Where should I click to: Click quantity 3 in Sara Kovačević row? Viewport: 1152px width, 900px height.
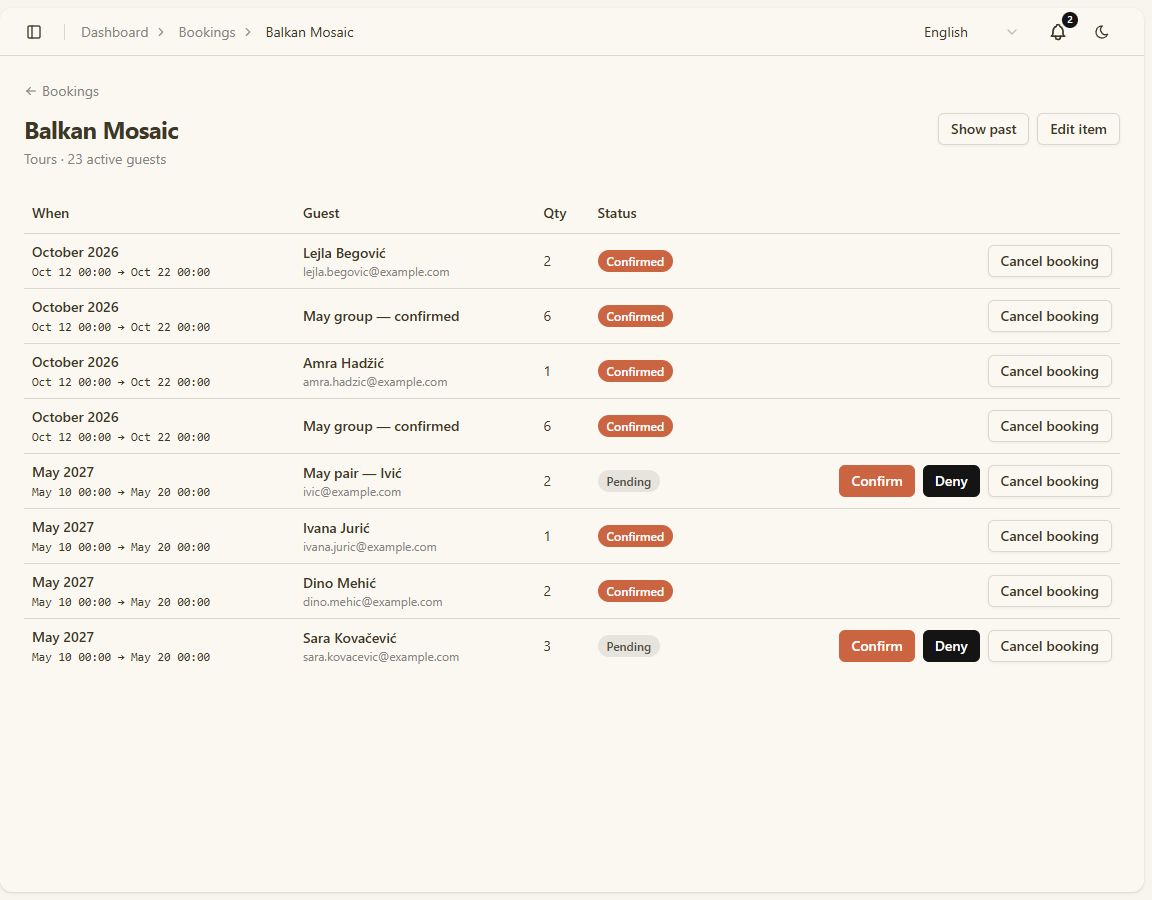click(547, 647)
